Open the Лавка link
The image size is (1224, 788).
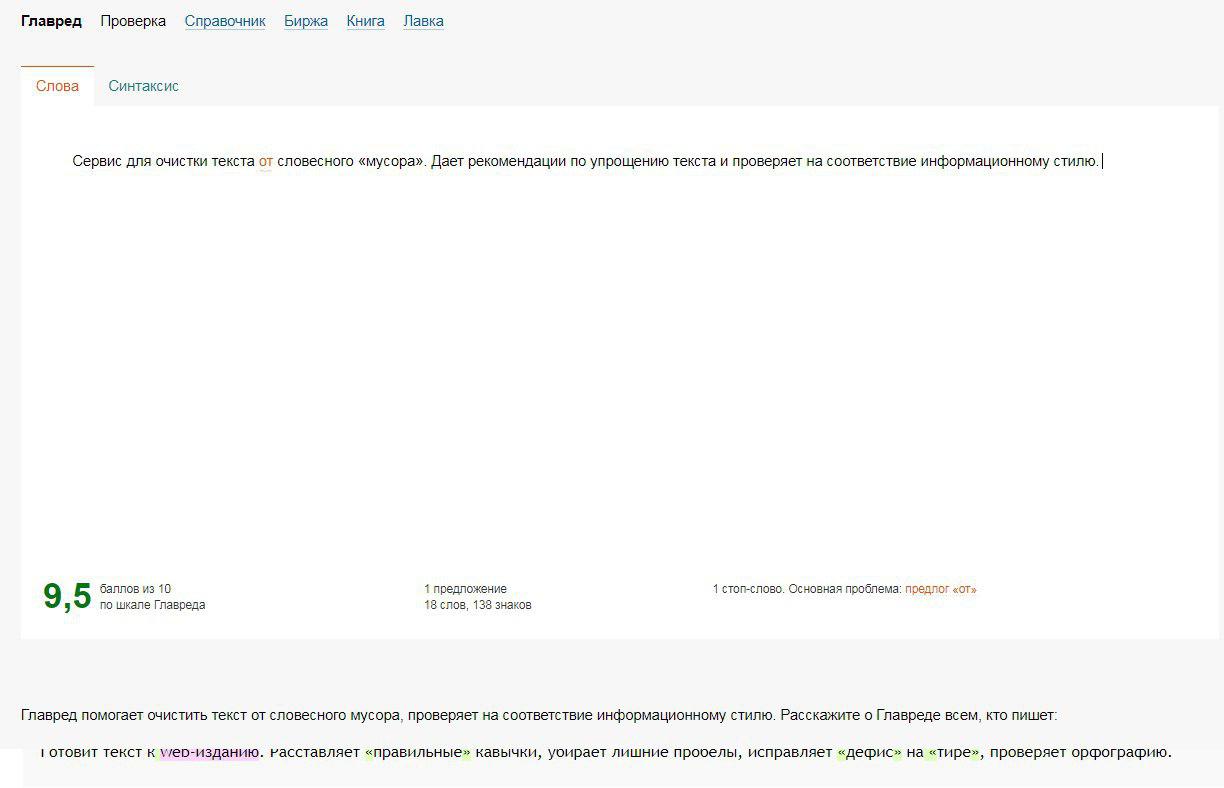tap(423, 21)
